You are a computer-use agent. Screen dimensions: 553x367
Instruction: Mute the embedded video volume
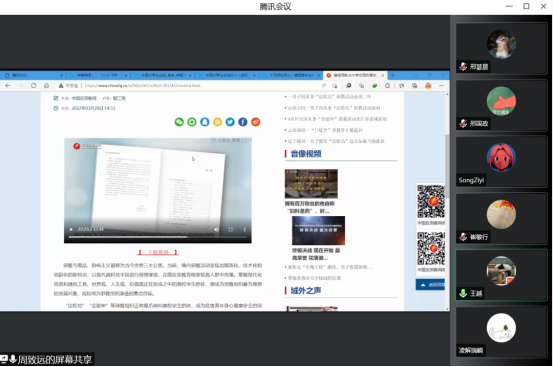tap(216, 230)
